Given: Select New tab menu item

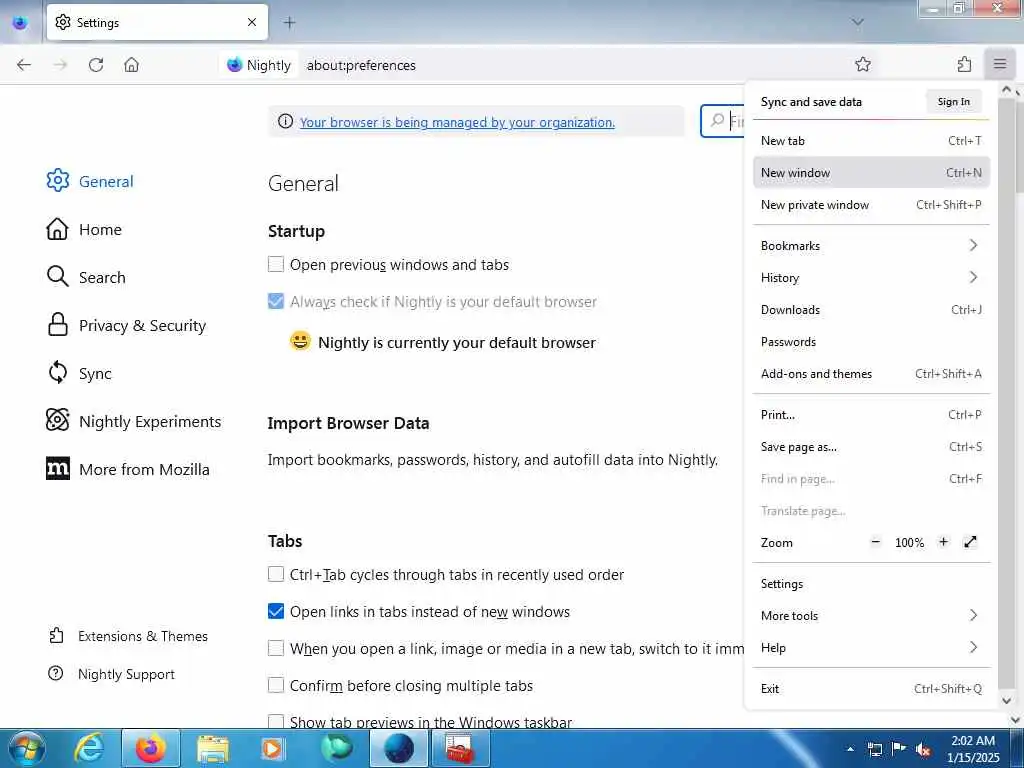Looking at the screenshot, I should pyautogui.click(x=871, y=140).
